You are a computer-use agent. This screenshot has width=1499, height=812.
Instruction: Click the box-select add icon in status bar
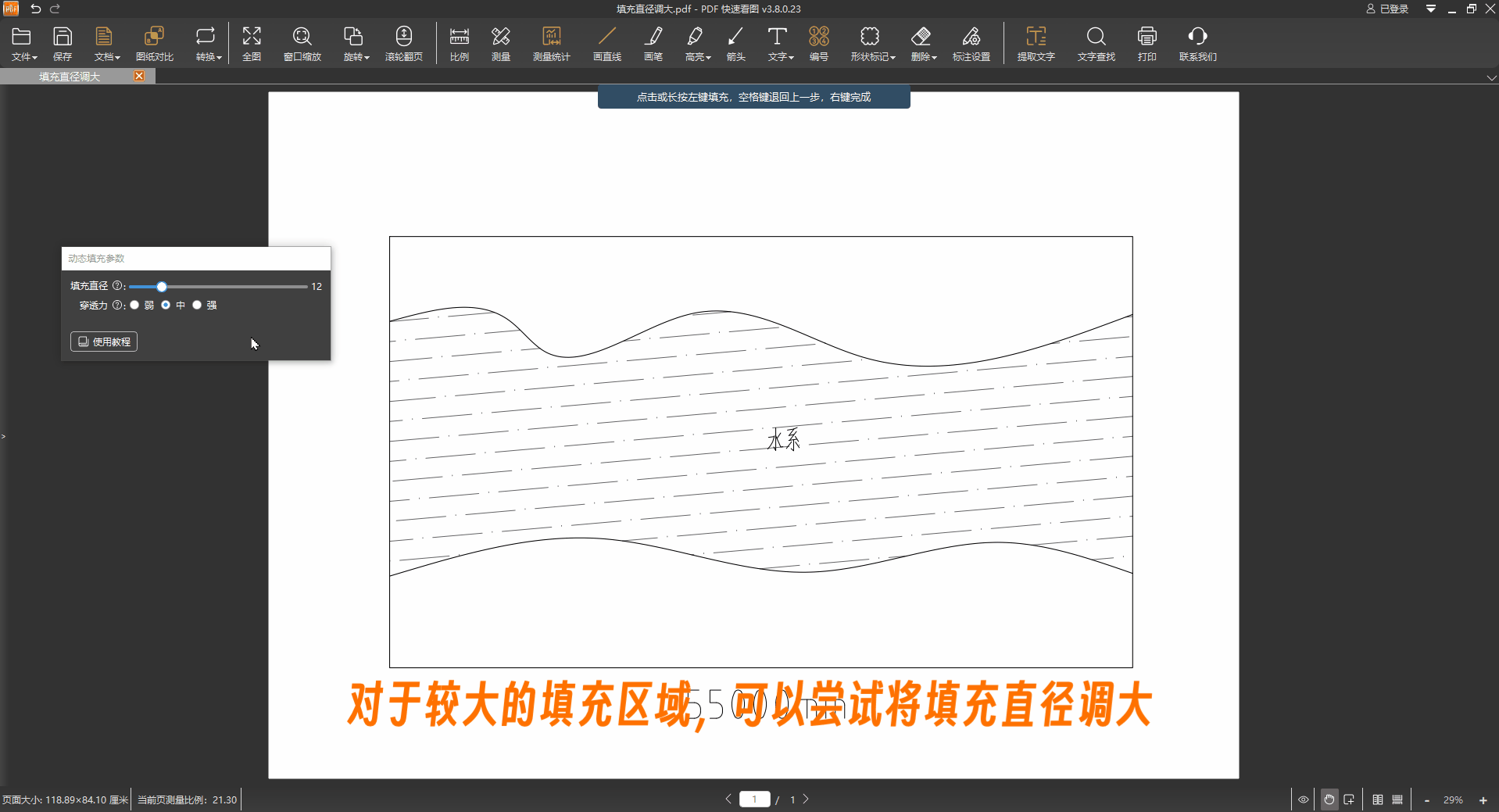click(x=1349, y=799)
